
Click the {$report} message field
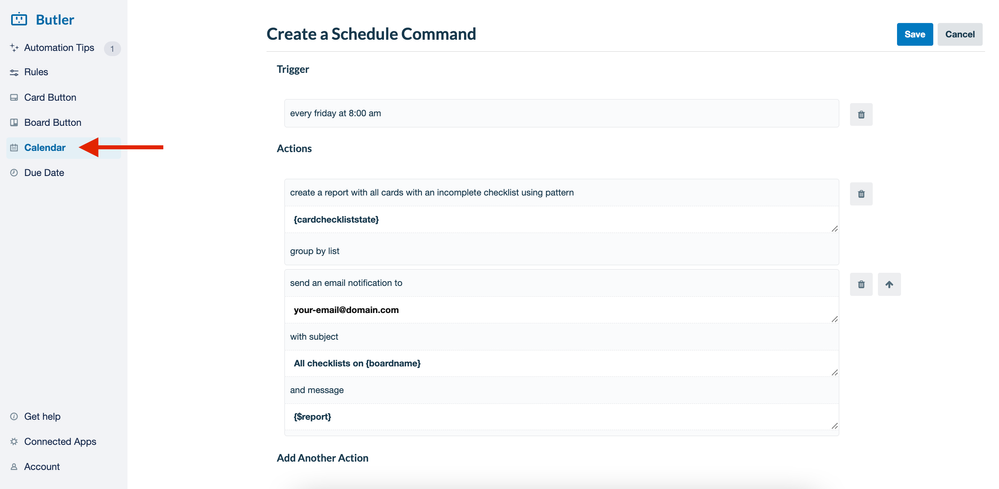pos(561,417)
